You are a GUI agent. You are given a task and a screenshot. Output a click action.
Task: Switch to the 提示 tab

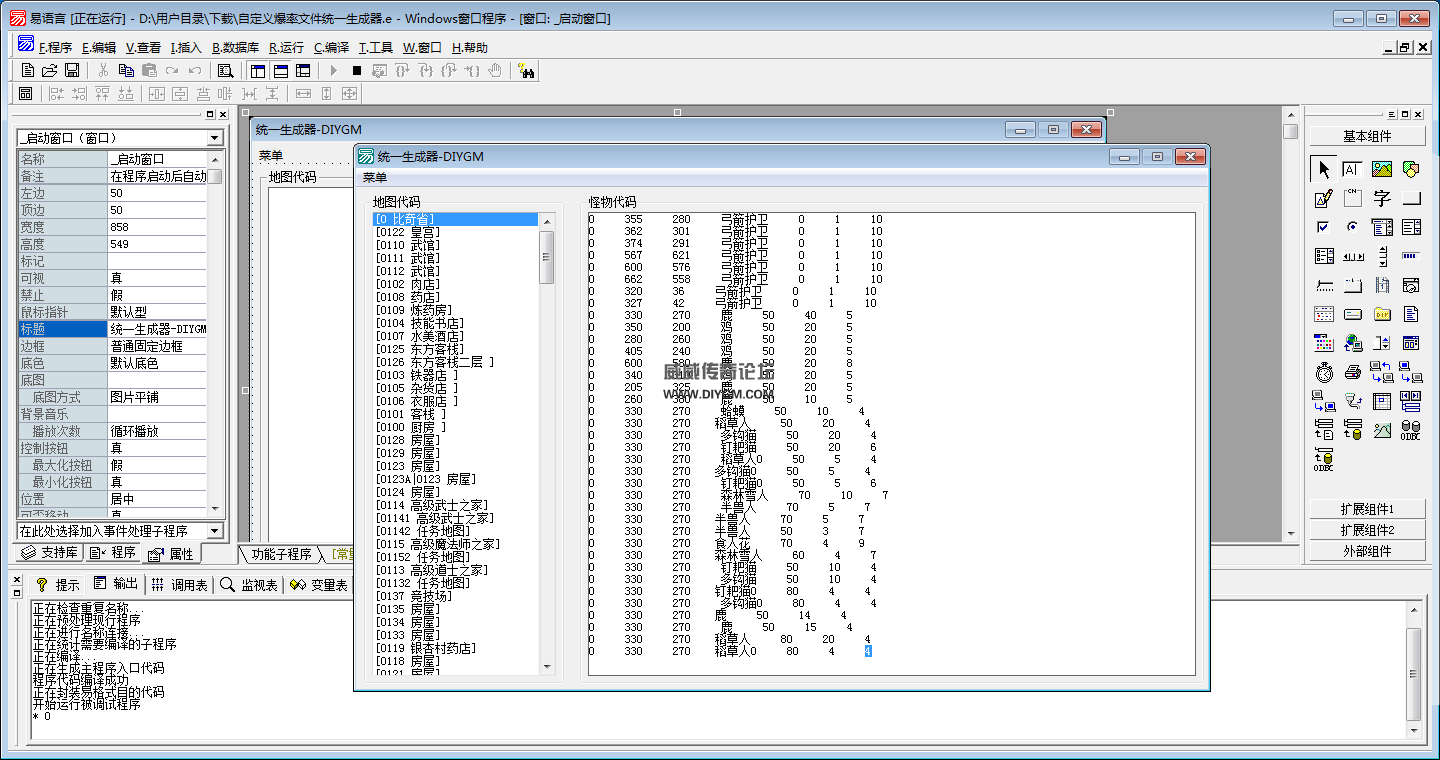click(58, 584)
